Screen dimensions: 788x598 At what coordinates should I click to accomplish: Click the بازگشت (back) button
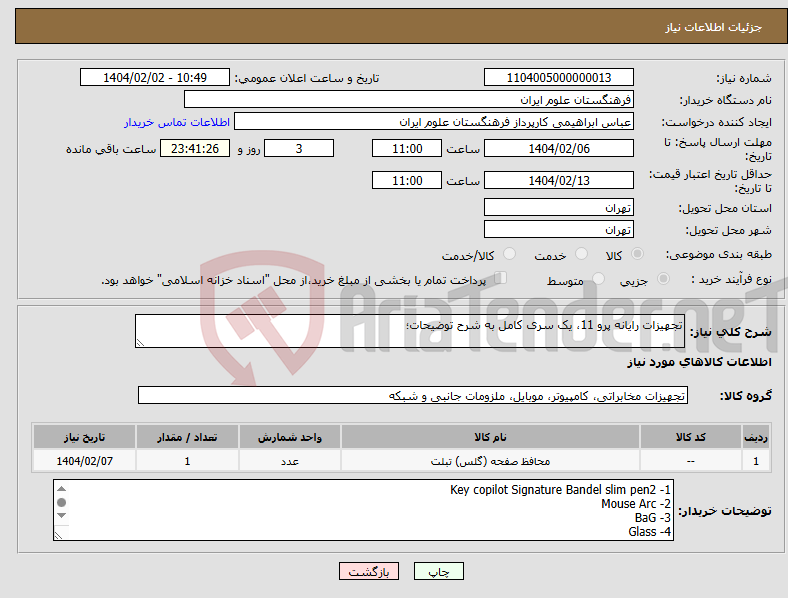tap(369, 571)
